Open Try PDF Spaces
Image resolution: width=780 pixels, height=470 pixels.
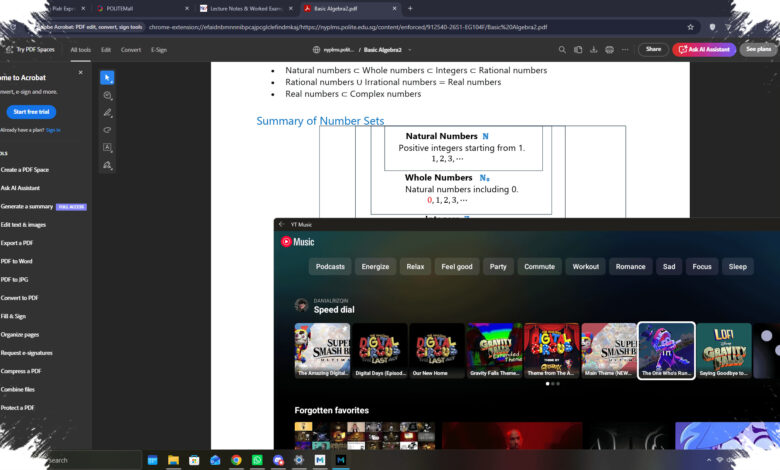click(x=30, y=50)
